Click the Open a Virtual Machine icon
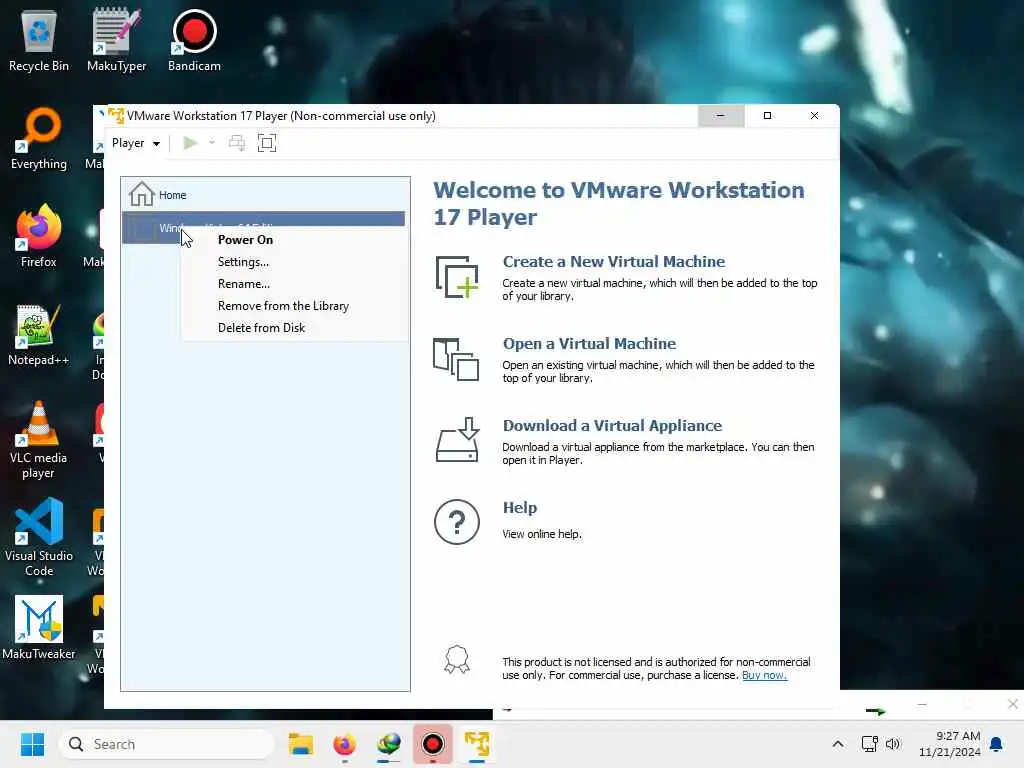Image resolution: width=1024 pixels, height=768 pixels. click(456, 359)
